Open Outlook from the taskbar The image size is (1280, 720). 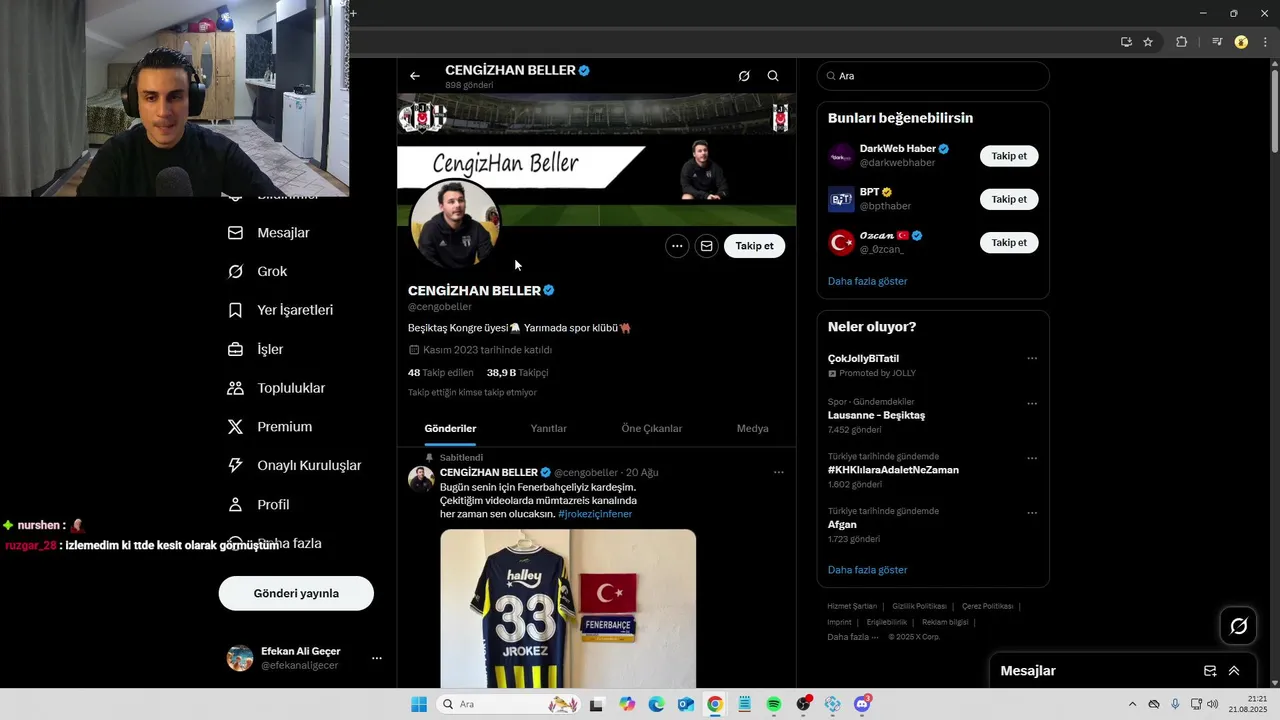coord(686,704)
